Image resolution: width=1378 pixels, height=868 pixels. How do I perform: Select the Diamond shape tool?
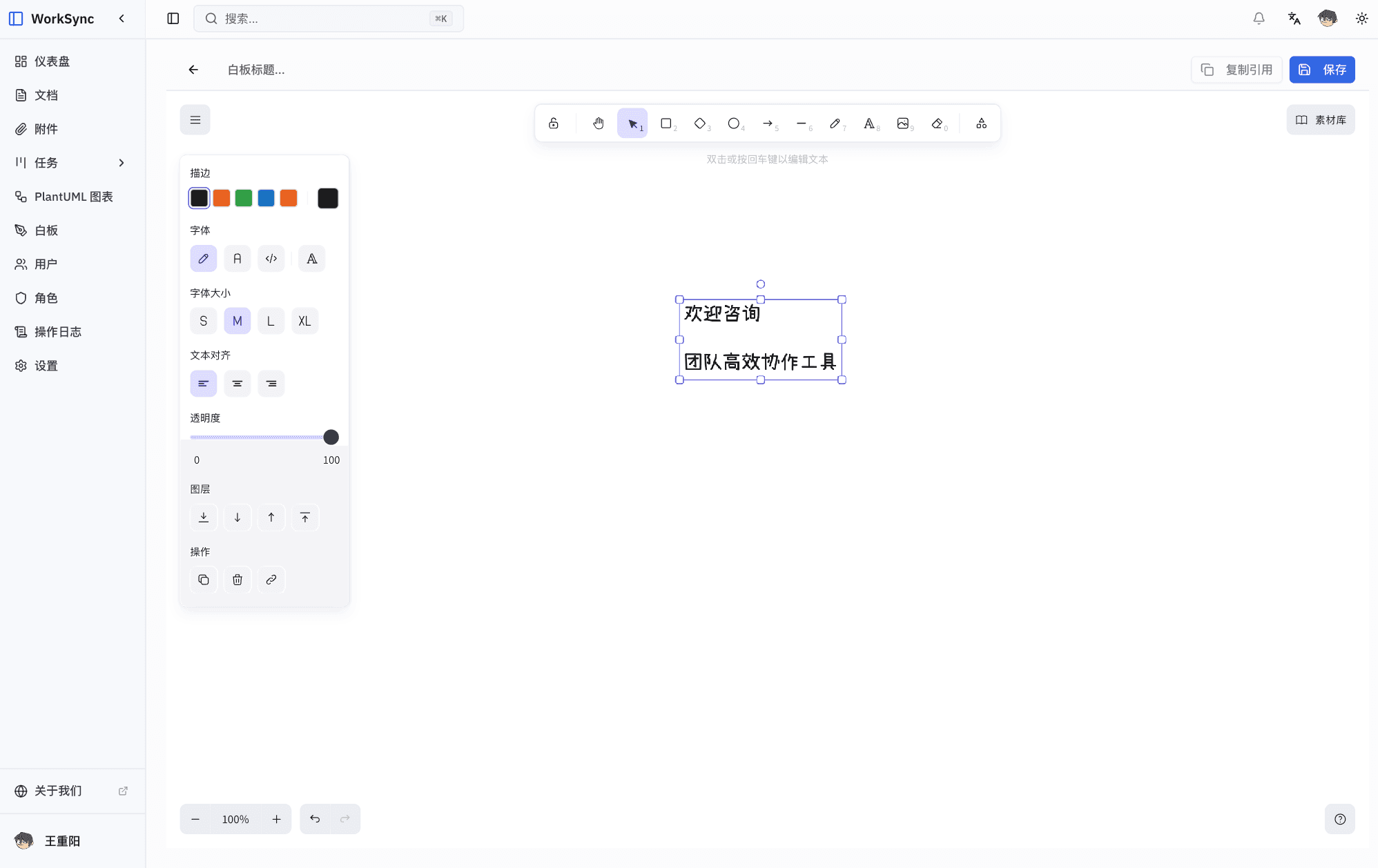[x=700, y=123]
